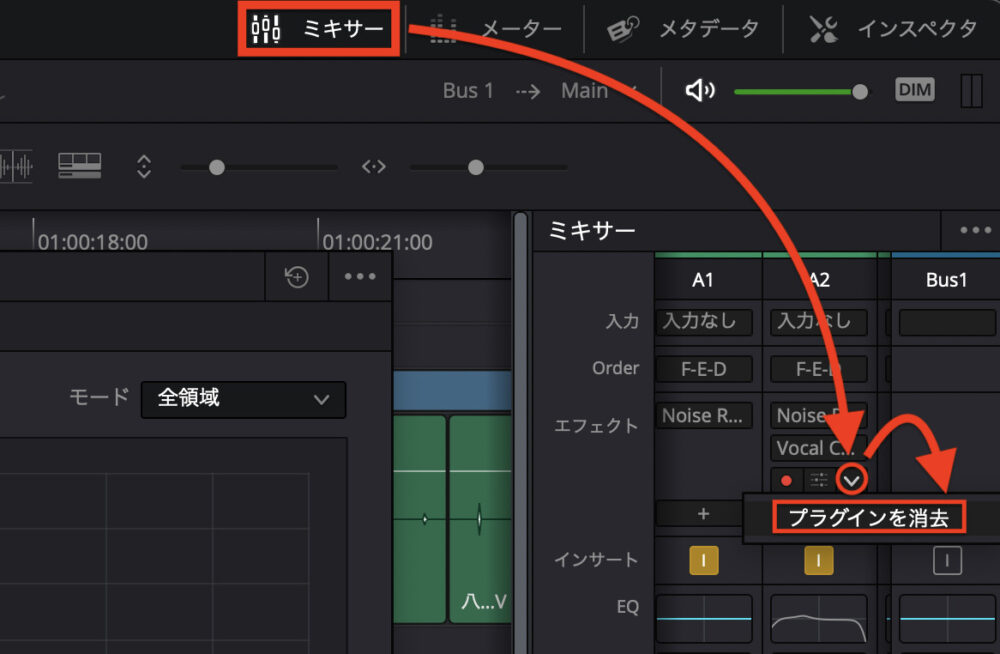Select the green audio clip labeled 八...V
The image size is (1000, 654).
tap(480, 519)
